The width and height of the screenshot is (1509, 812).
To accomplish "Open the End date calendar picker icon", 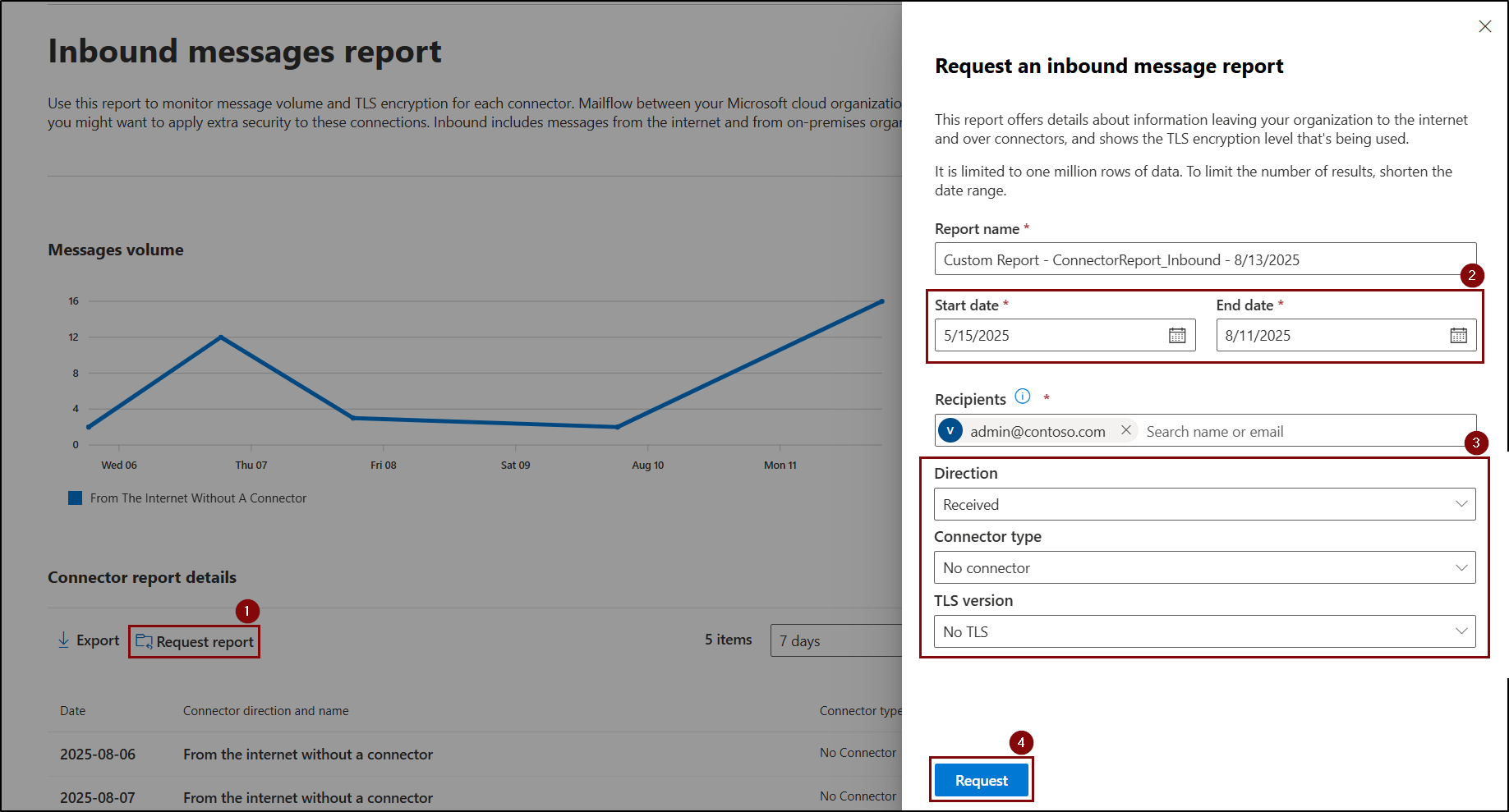I will click(1458, 335).
